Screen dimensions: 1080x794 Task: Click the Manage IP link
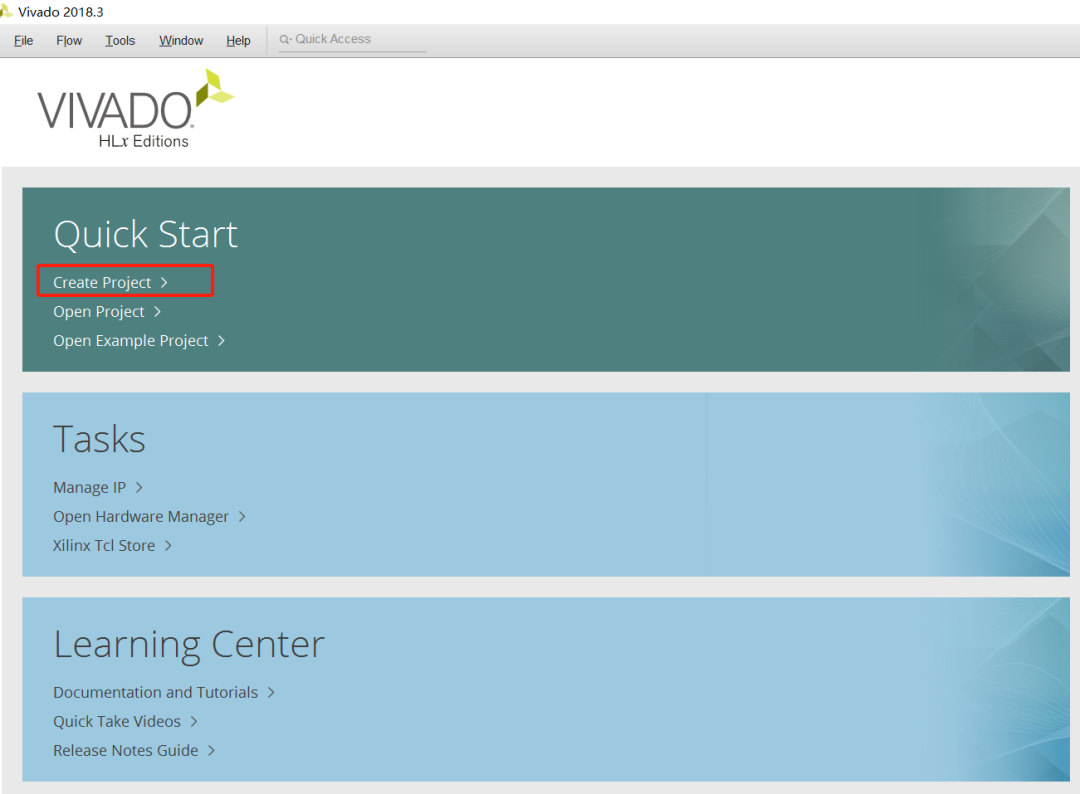90,488
